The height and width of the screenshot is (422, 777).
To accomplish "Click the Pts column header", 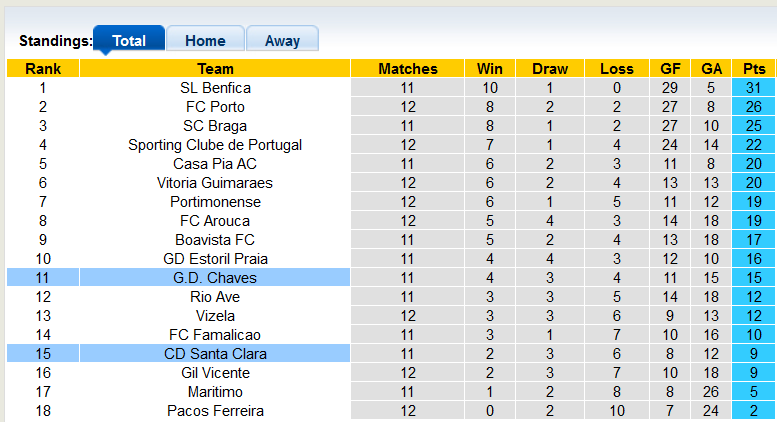I will [x=754, y=69].
